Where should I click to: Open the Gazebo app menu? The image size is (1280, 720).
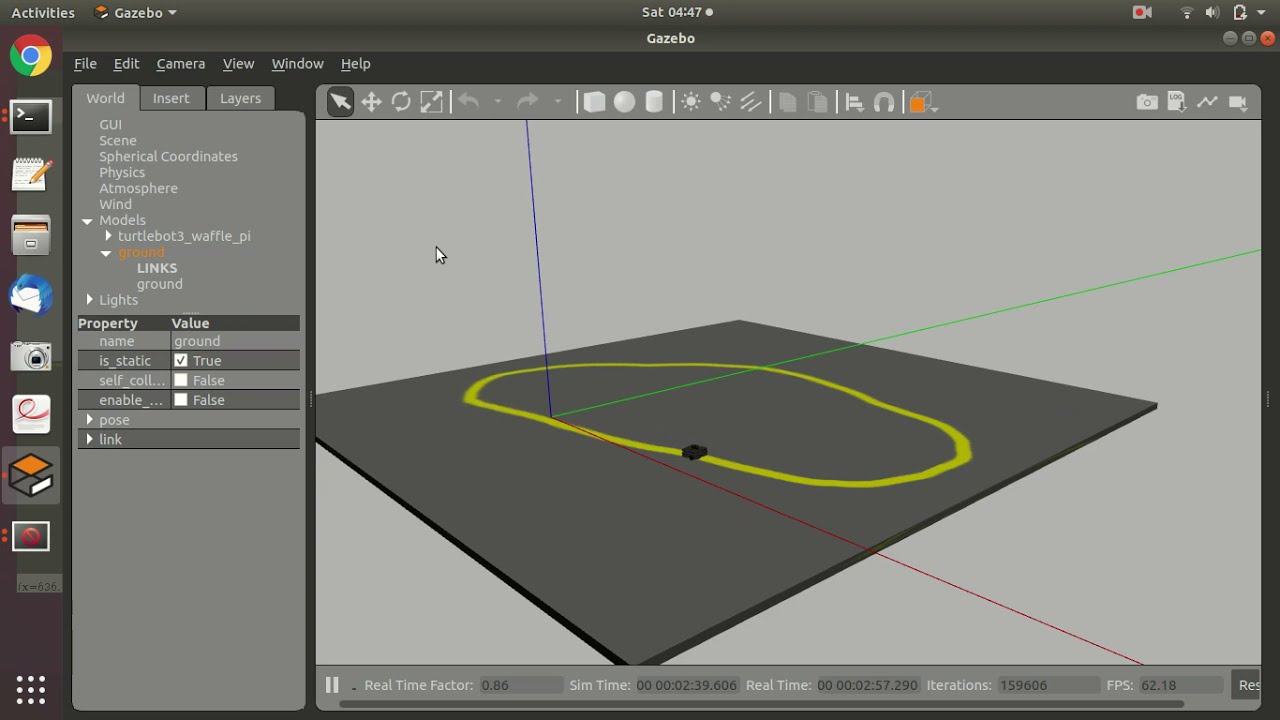[135, 12]
